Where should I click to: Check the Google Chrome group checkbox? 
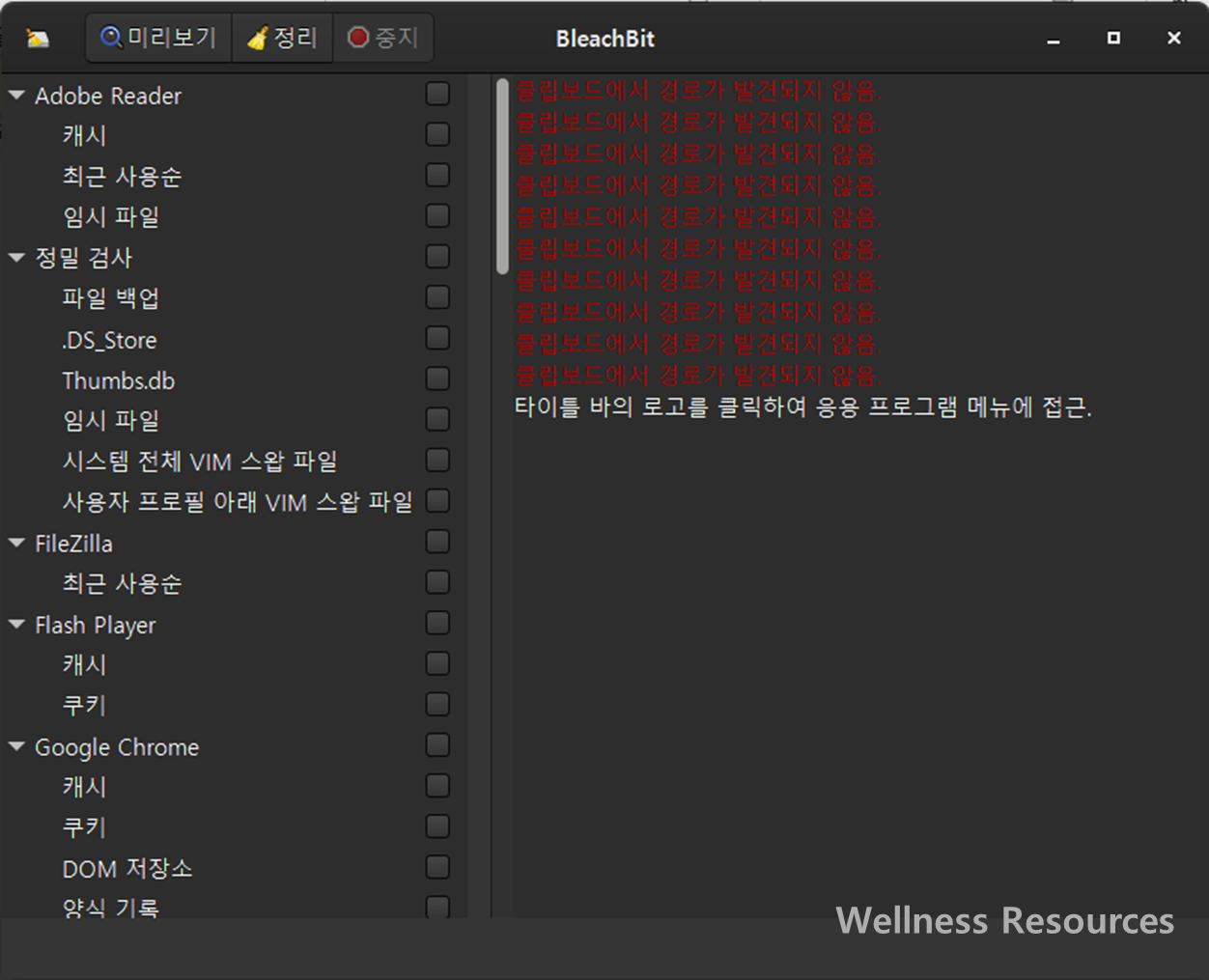437,745
